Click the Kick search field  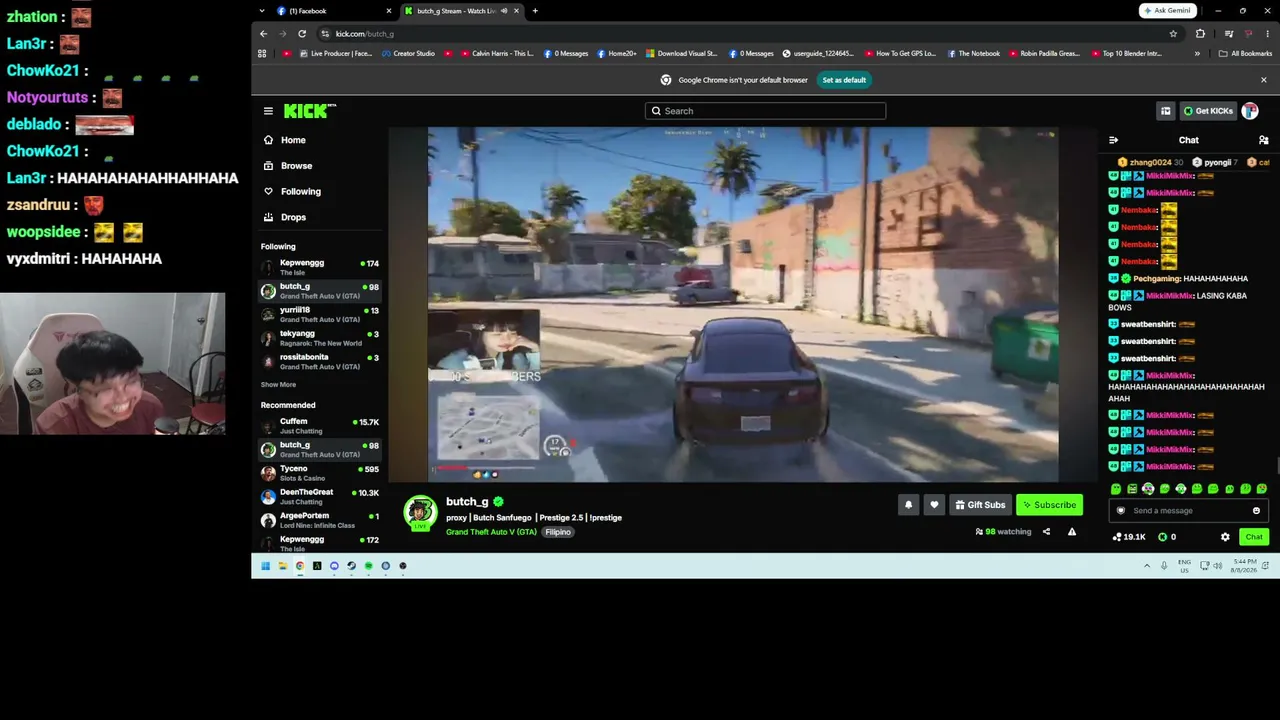[765, 111]
